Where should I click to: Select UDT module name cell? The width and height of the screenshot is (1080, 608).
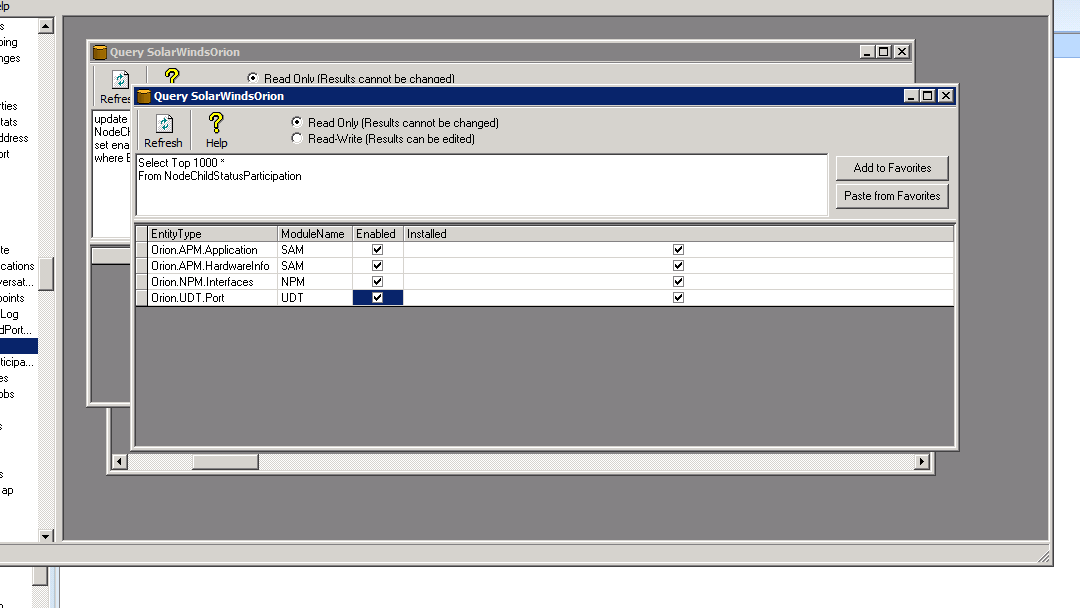pyautogui.click(x=315, y=297)
